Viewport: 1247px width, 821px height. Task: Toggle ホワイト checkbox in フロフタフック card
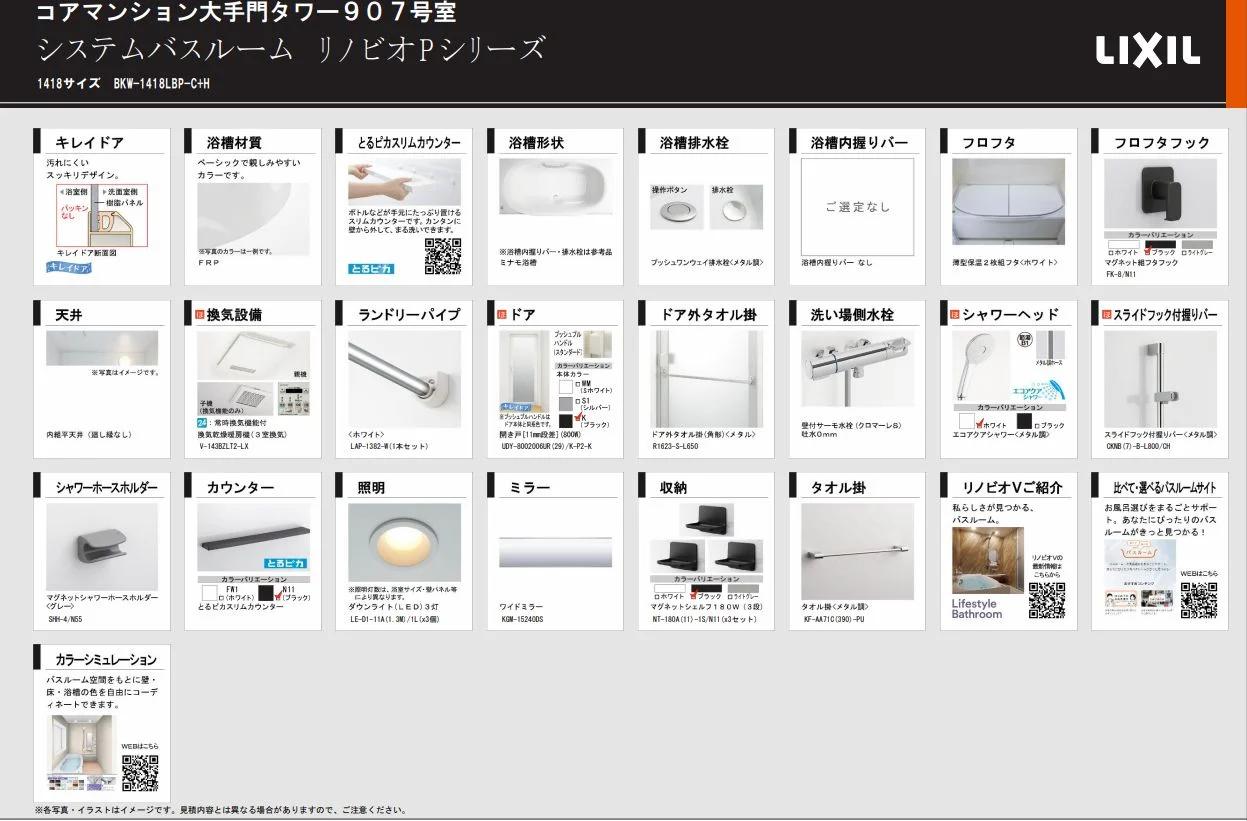point(1110,253)
